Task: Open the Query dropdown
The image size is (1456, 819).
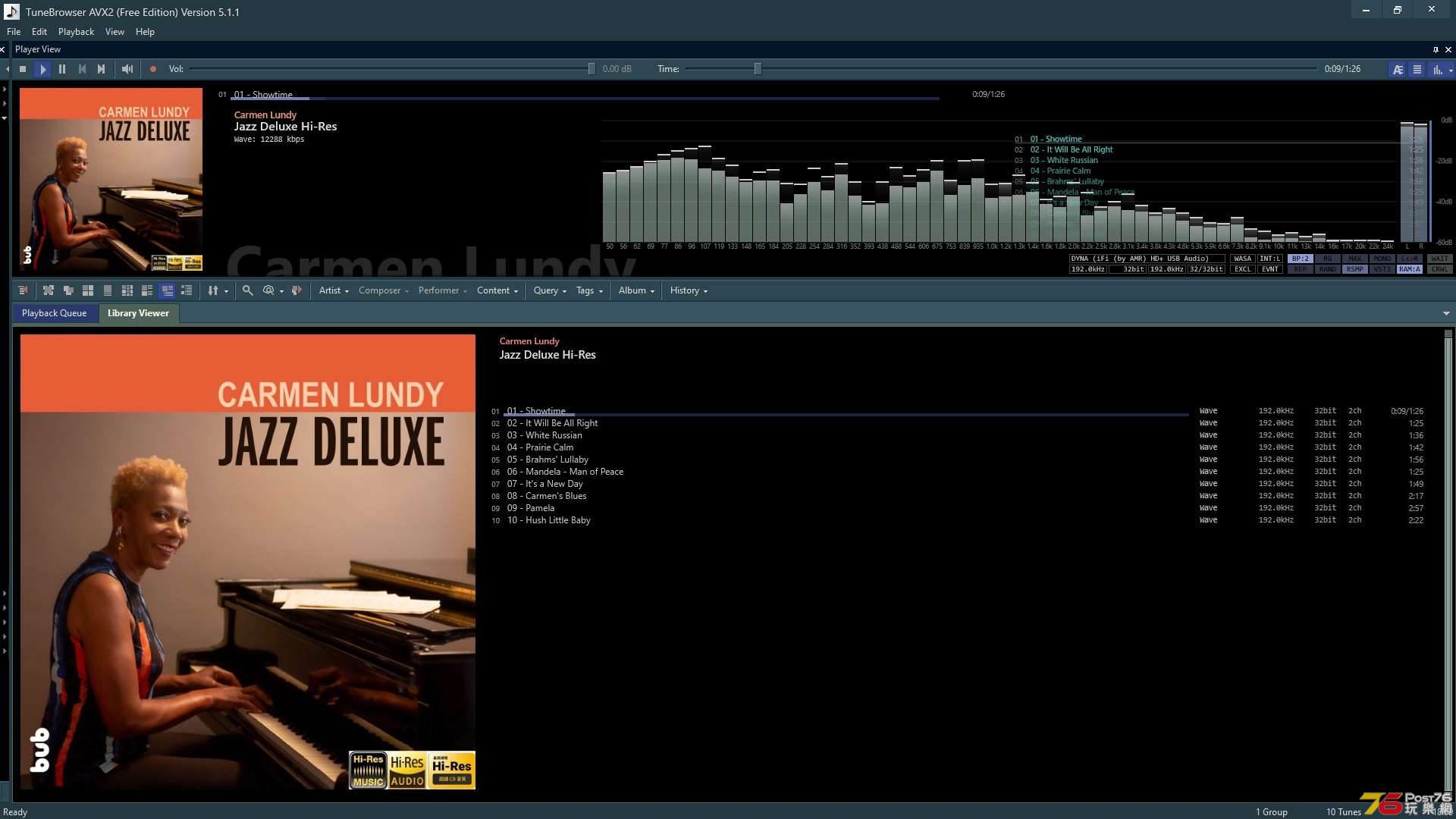Action: click(550, 290)
